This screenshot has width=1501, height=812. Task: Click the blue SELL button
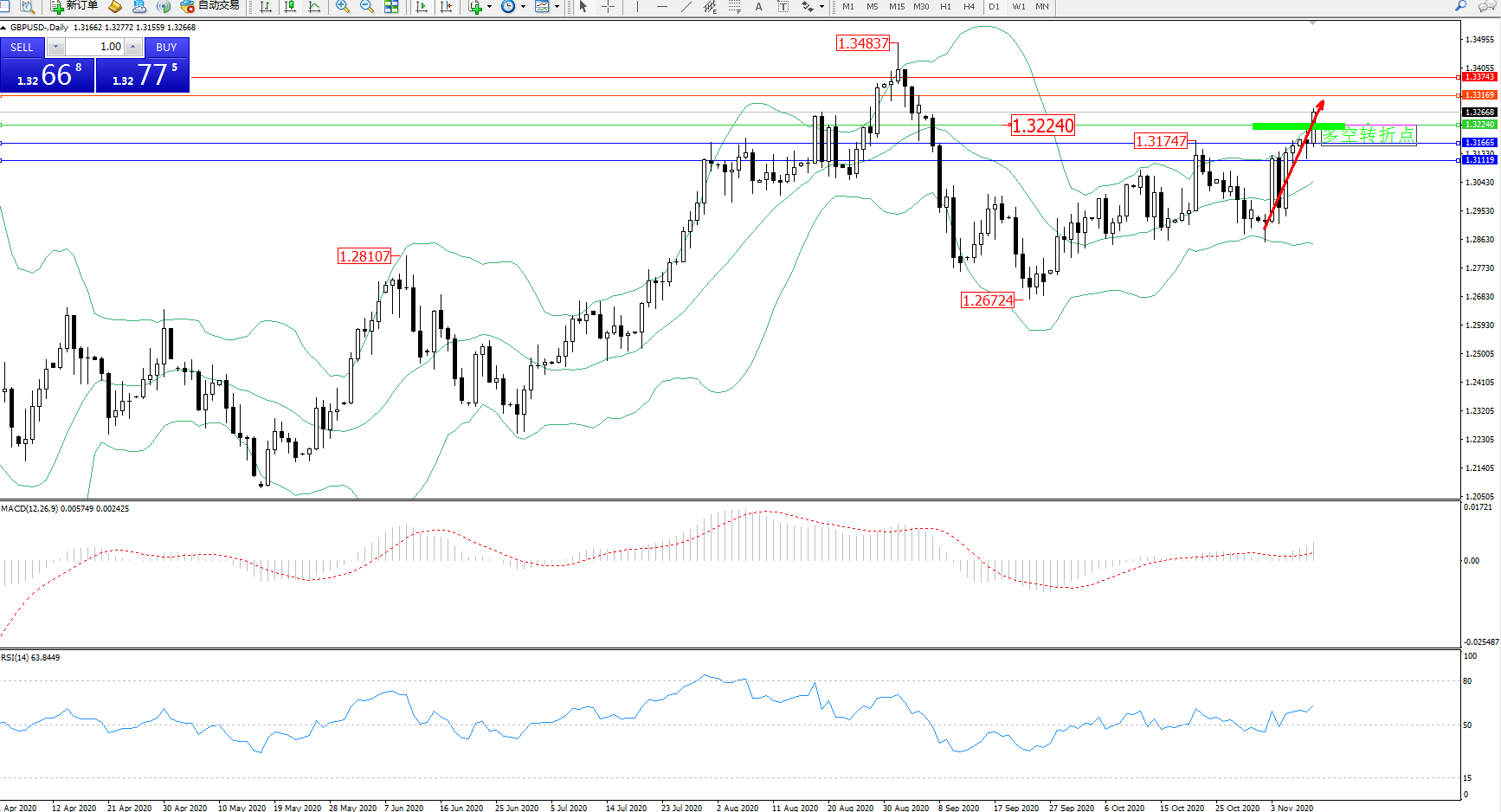23,48
